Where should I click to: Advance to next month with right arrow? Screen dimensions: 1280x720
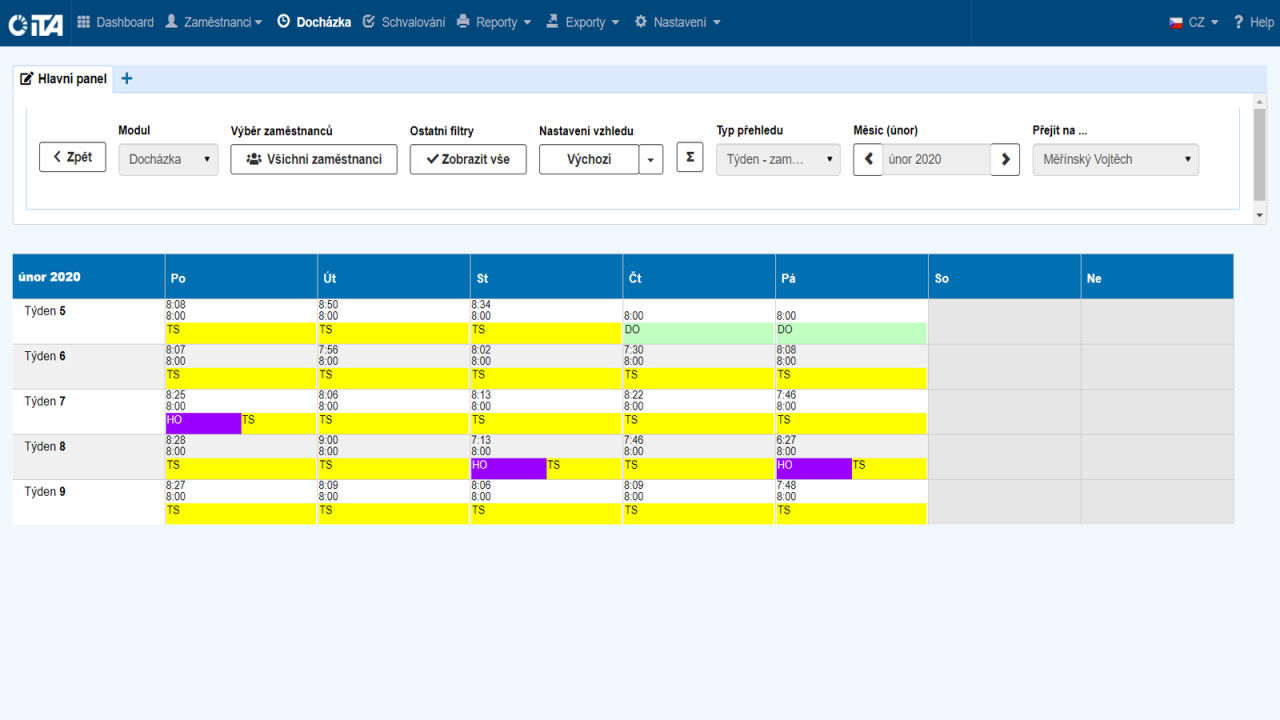1005,159
